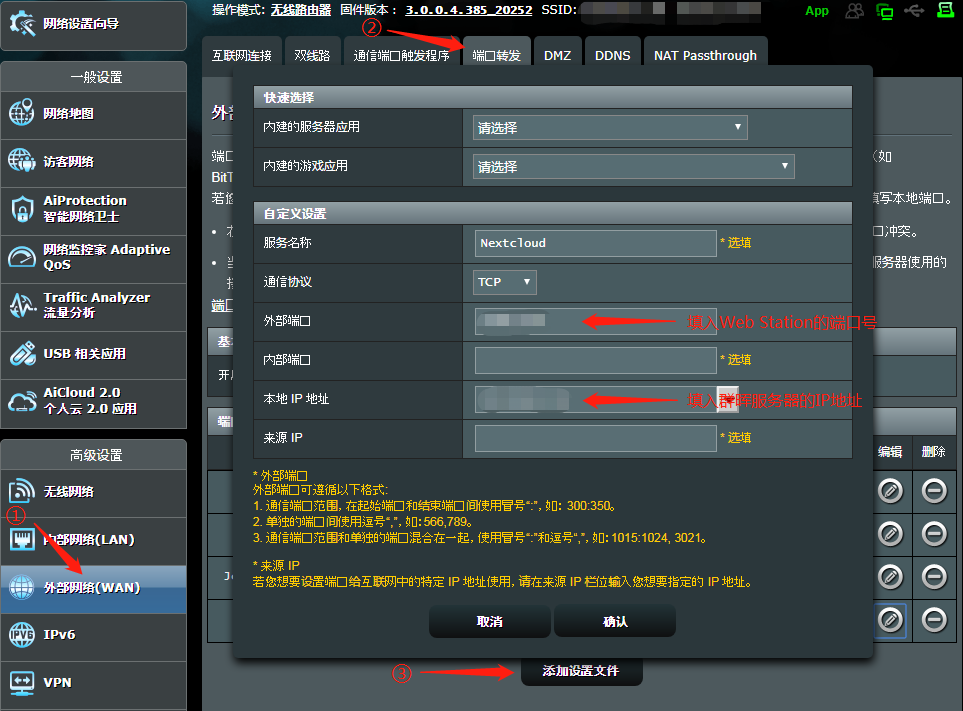
Task: Switch to the Internet Connection (互联网连接) tab
Action: [241, 55]
